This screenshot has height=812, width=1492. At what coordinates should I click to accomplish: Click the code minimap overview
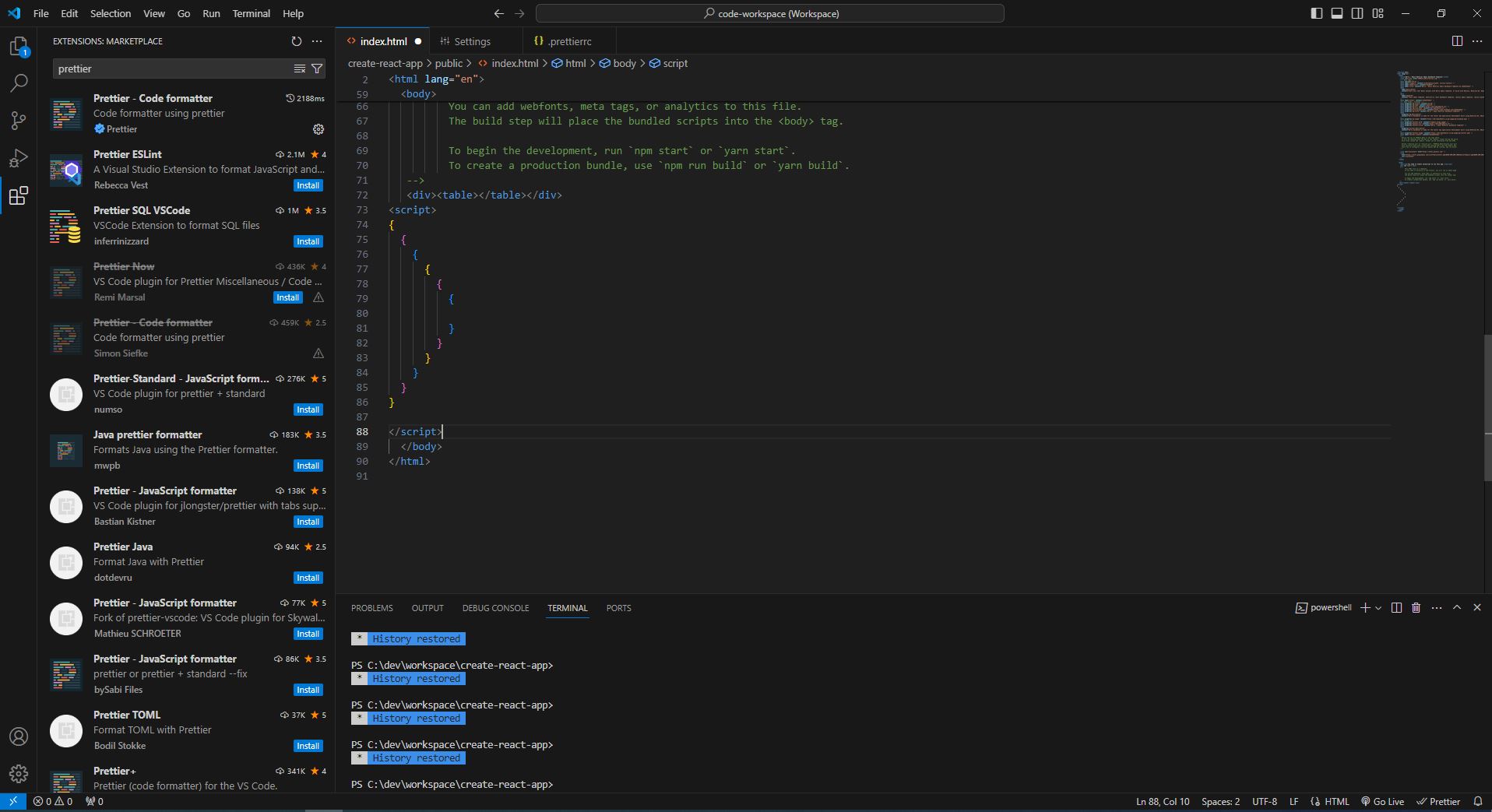(x=1438, y=140)
